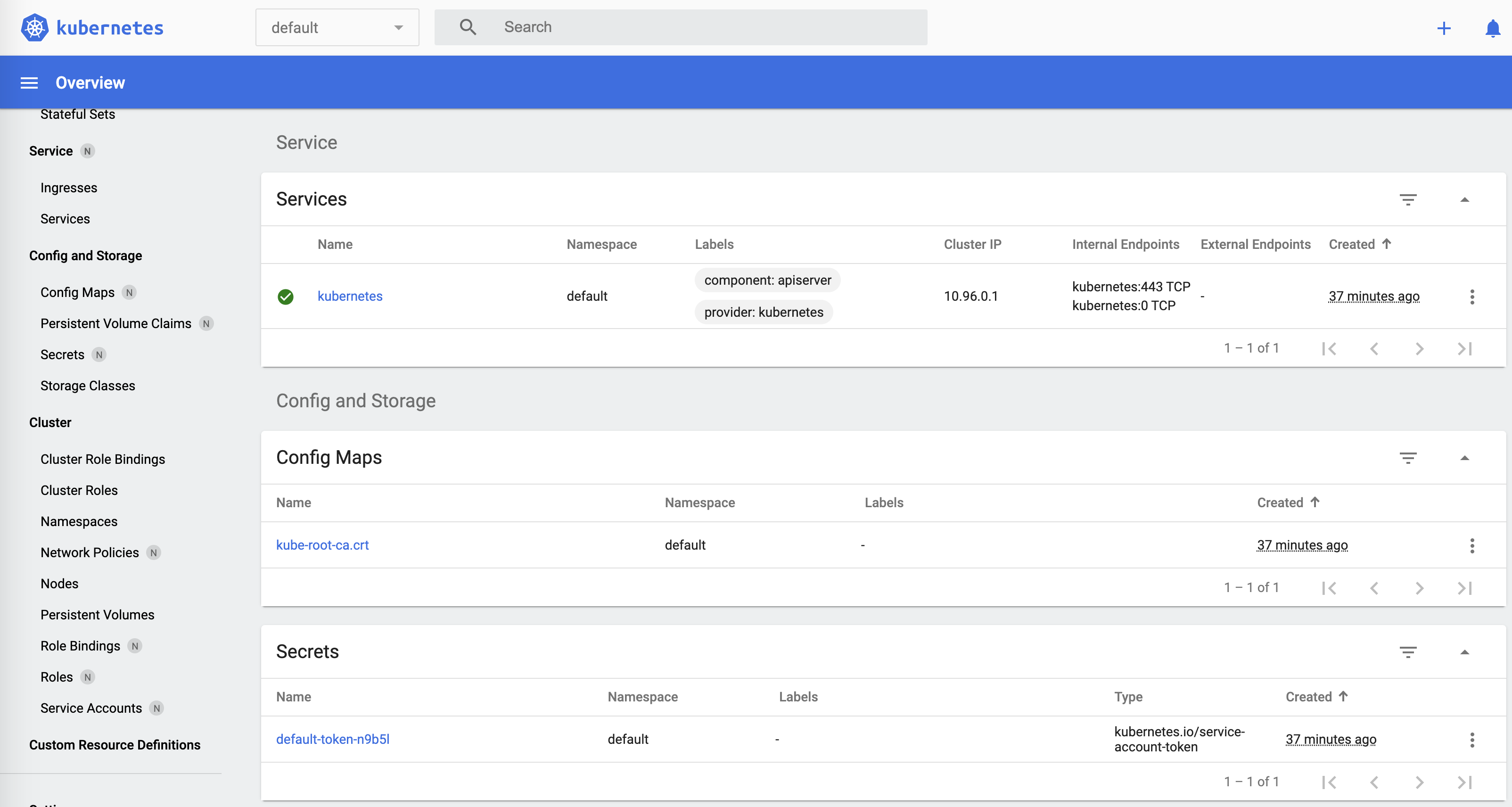Image resolution: width=1512 pixels, height=807 pixels.
Task: Open the kube-root-ca.crt config map link
Action: point(322,545)
